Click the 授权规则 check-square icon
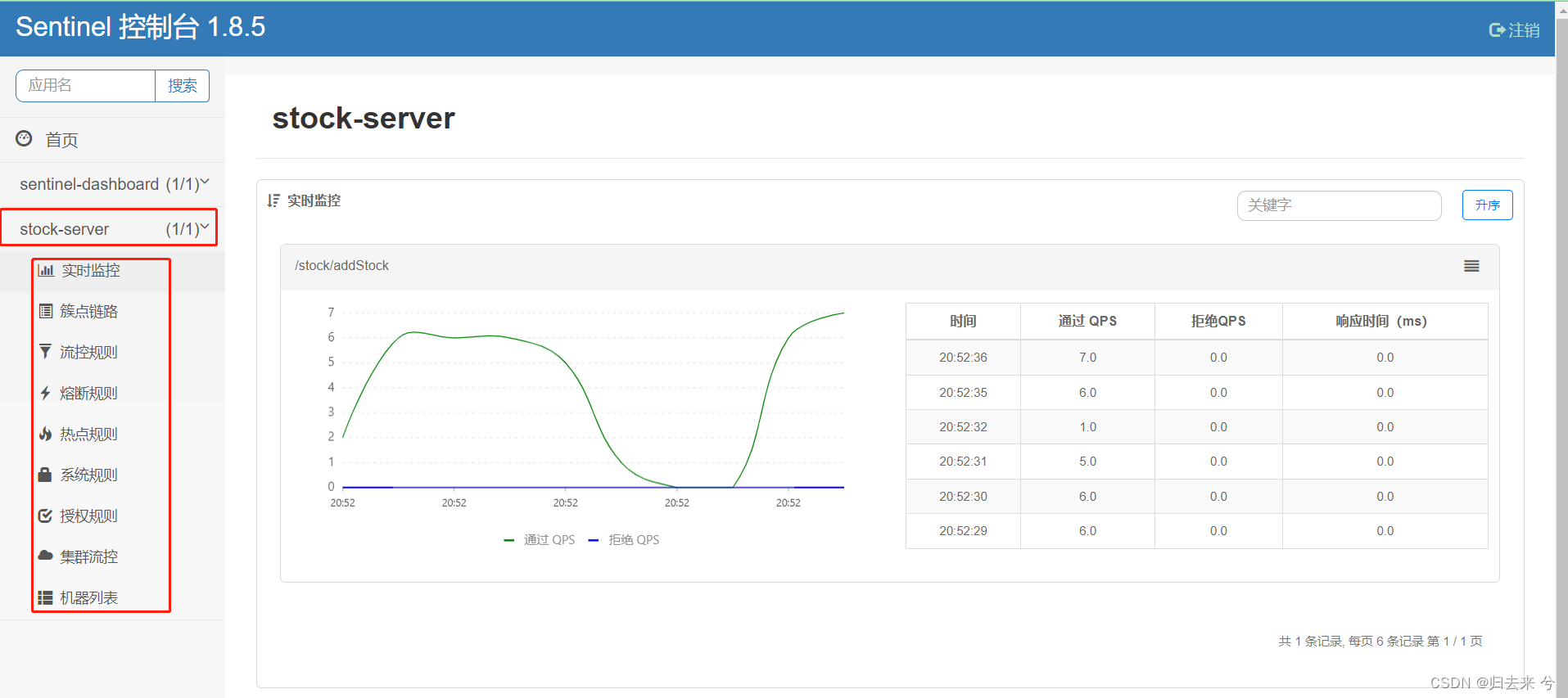 45,516
